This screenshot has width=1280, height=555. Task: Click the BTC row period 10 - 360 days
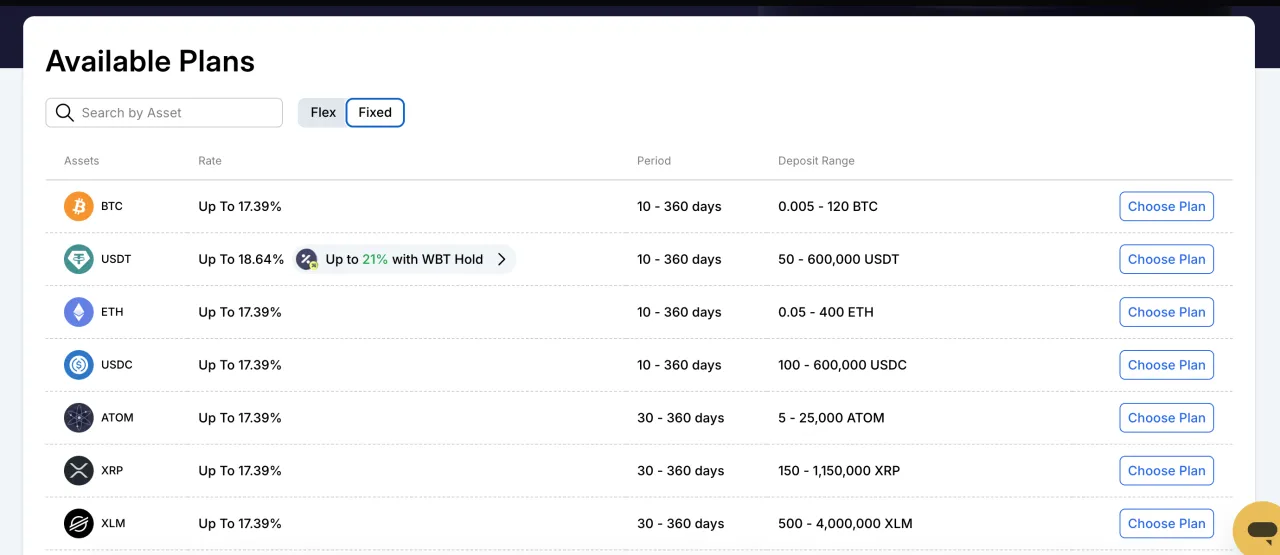(x=679, y=207)
